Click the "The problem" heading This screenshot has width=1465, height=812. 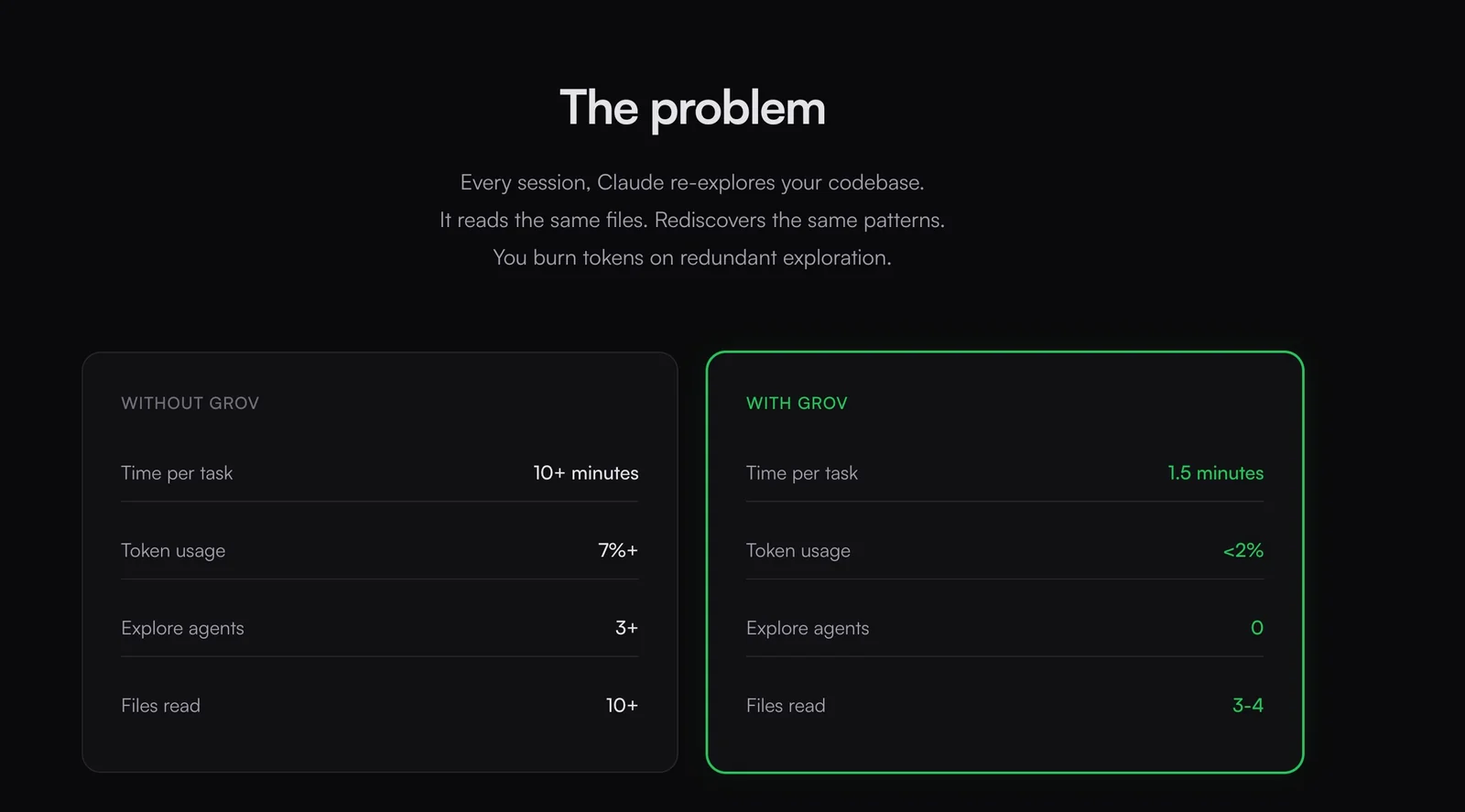coord(692,108)
